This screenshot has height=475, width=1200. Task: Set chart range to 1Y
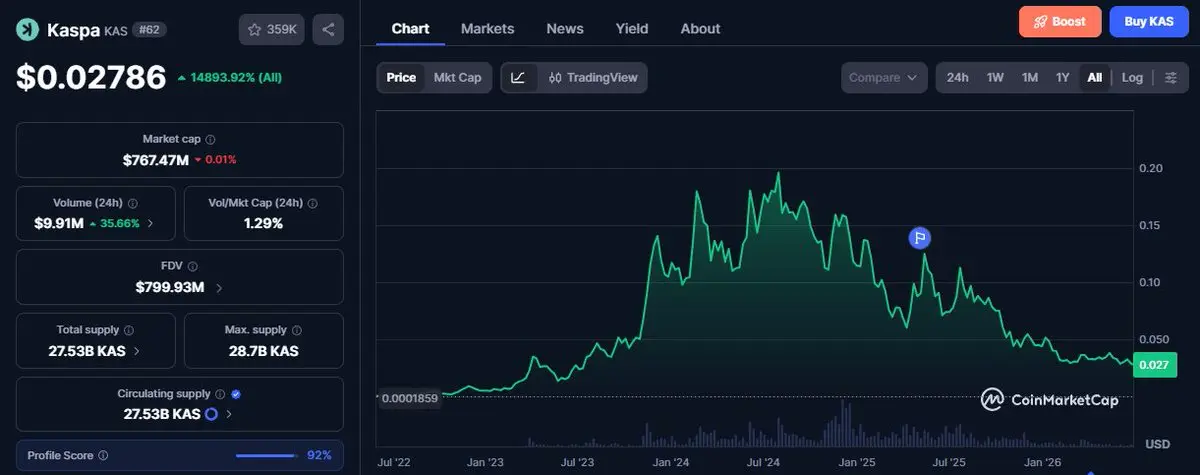pos(1062,77)
